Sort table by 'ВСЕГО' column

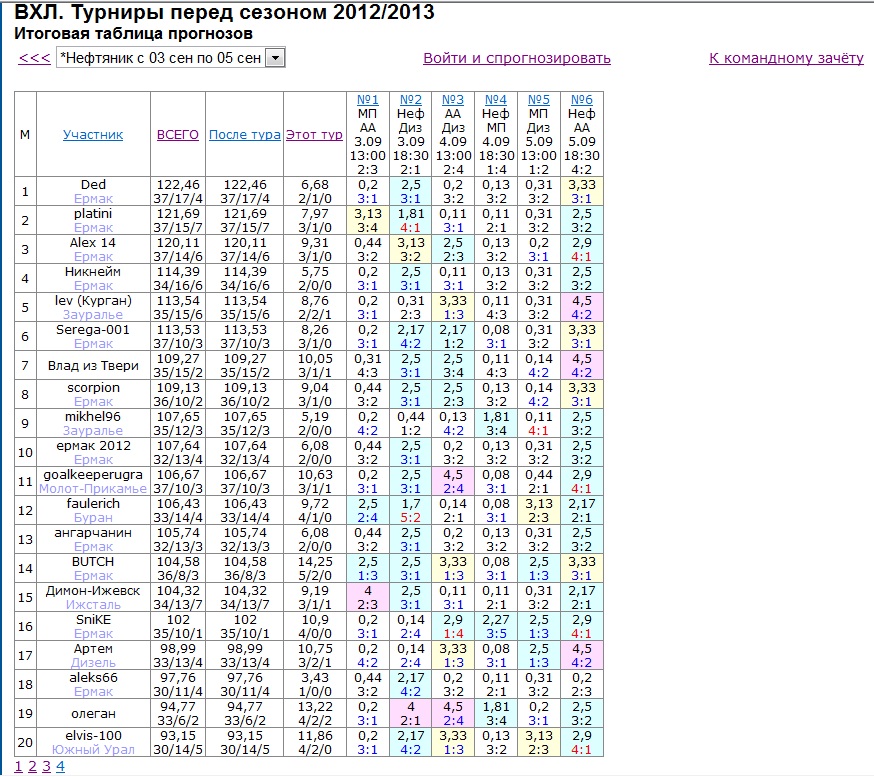click(x=178, y=135)
